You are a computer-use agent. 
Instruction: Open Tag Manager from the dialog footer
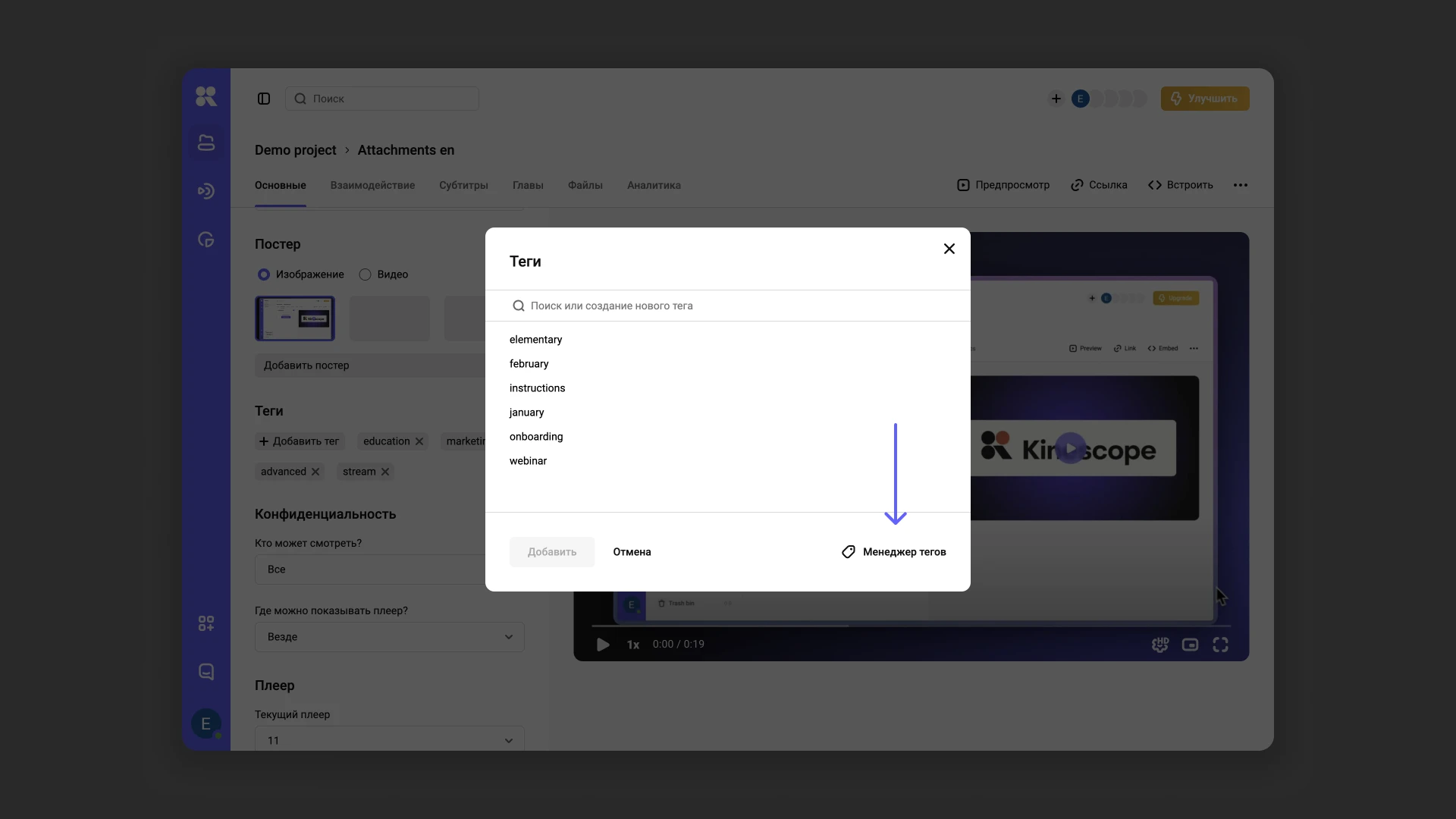(x=894, y=552)
